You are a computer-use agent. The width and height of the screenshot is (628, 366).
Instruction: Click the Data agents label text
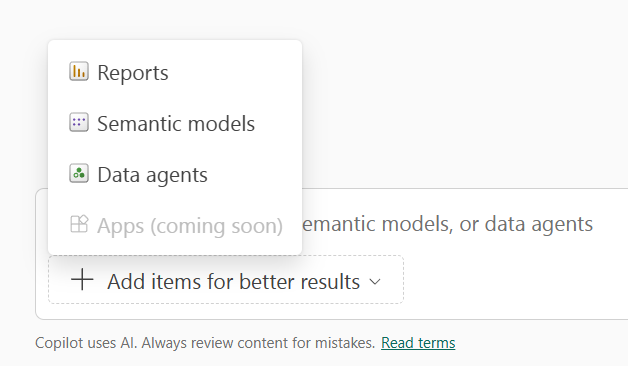point(152,175)
